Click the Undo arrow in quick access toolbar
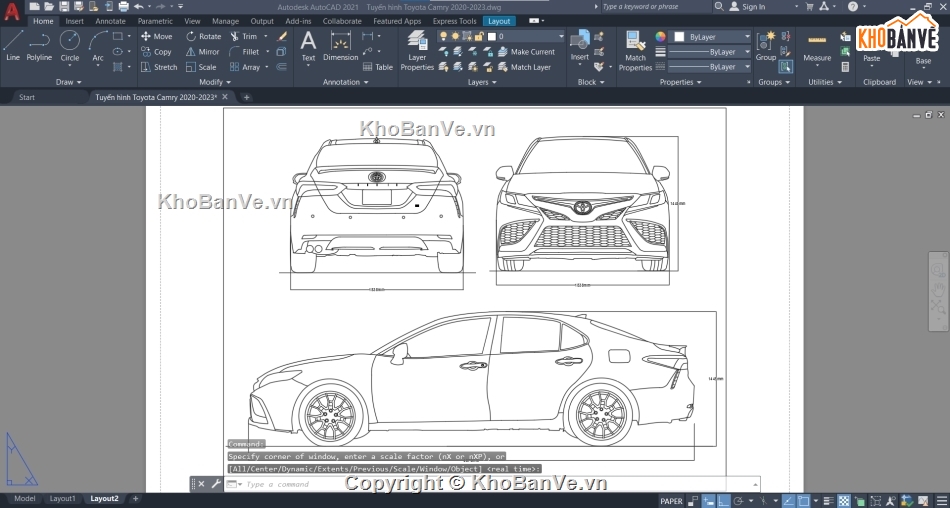Image resolution: width=950 pixels, height=508 pixels. [138, 7]
